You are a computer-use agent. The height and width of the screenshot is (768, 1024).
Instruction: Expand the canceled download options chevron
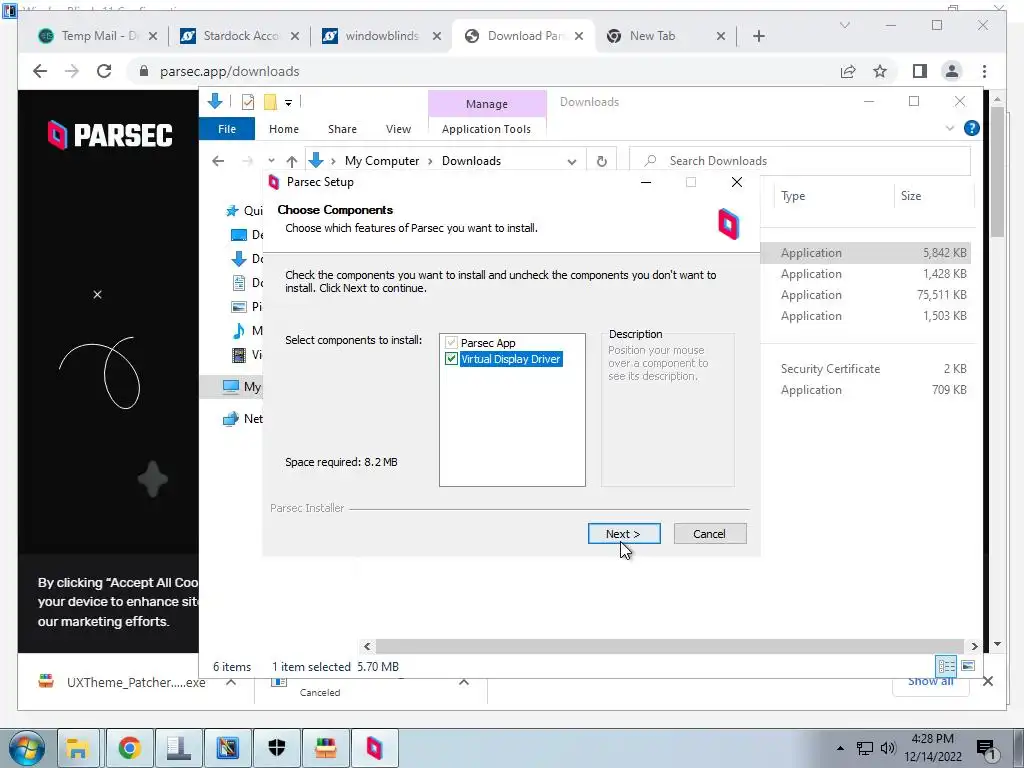pos(464,682)
